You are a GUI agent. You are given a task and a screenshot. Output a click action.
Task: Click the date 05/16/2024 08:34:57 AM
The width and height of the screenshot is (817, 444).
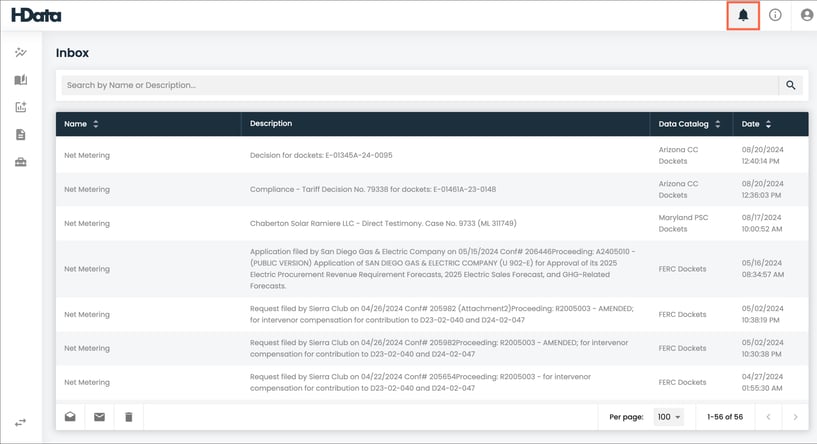763,269
